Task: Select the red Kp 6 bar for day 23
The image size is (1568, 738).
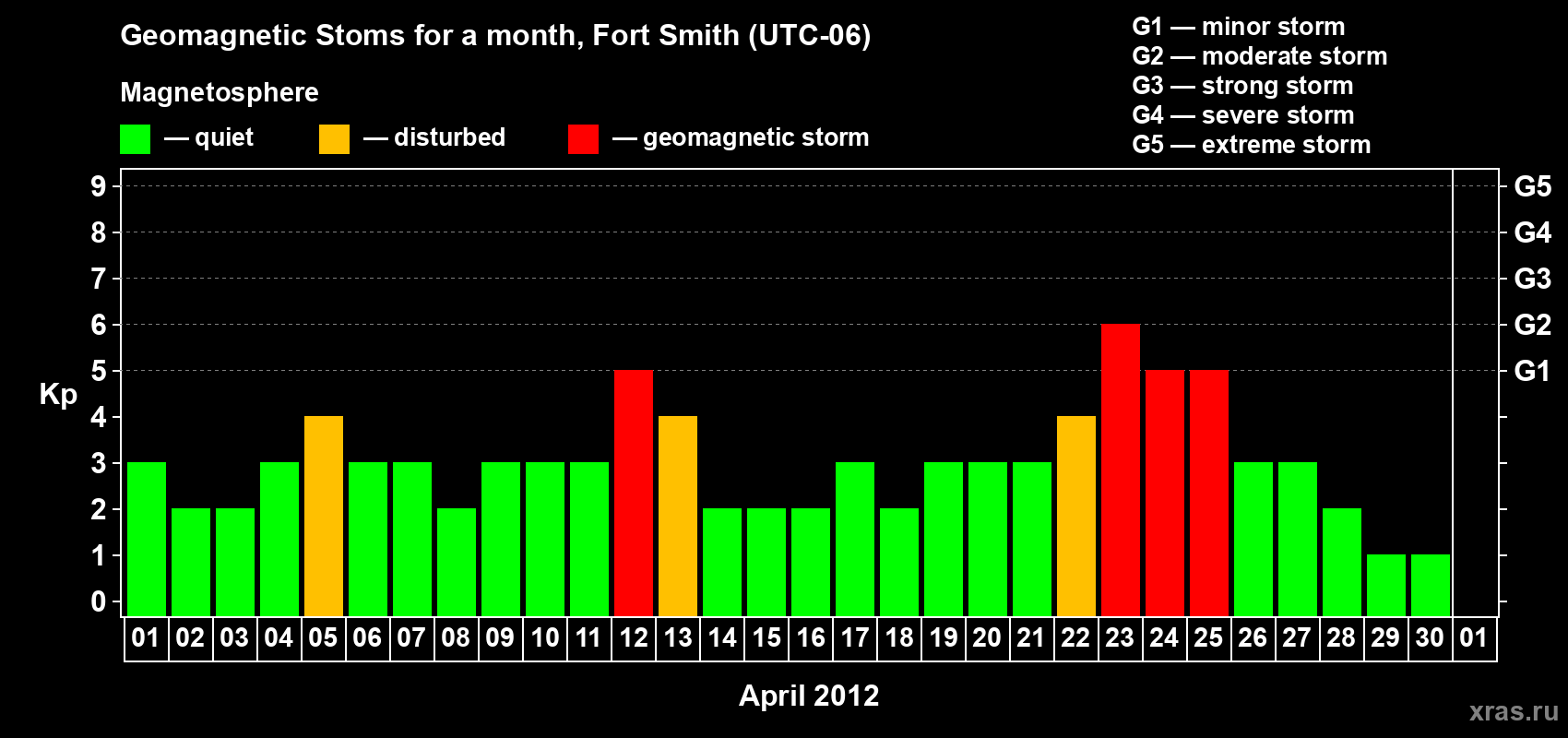Action: [x=1121, y=470]
